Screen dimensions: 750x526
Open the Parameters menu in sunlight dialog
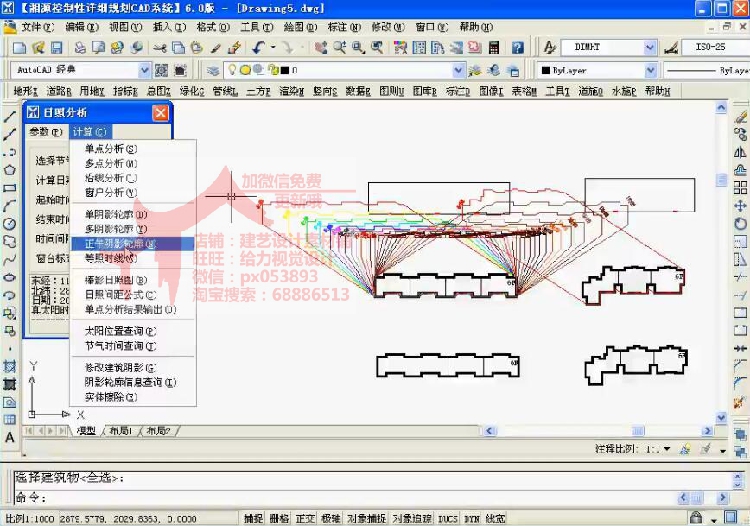coord(46,132)
